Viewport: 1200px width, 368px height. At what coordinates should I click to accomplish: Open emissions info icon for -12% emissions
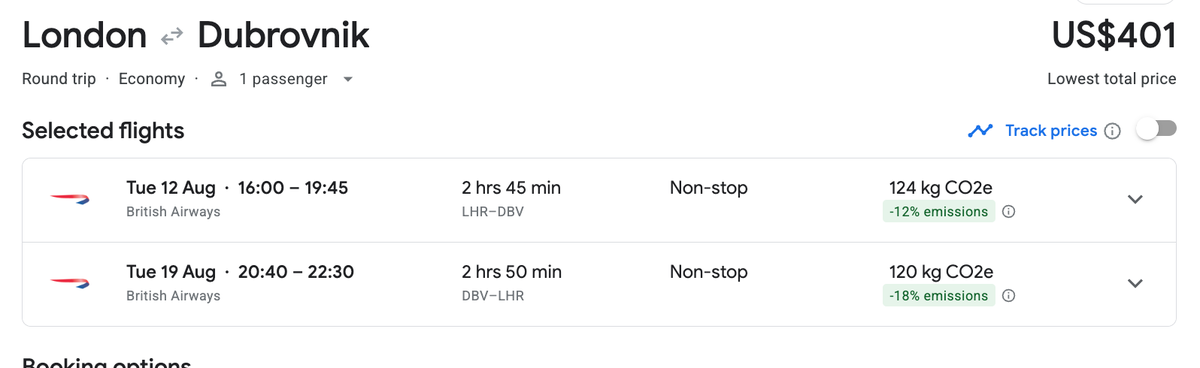(x=1009, y=212)
